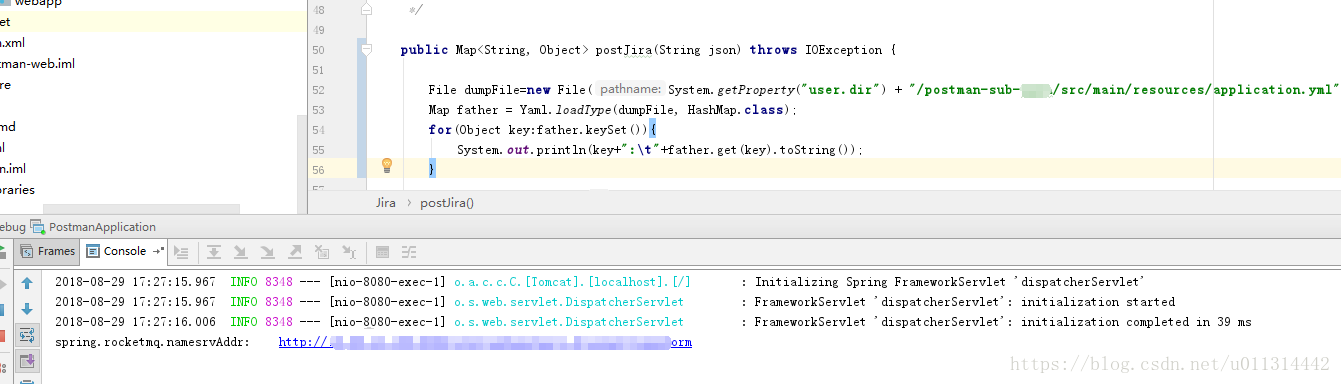This screenshot has width=1341, height=384.
Task: Click 'spring.rocketmq.namesrvAddr:' console output
Action: click(151, 342)
